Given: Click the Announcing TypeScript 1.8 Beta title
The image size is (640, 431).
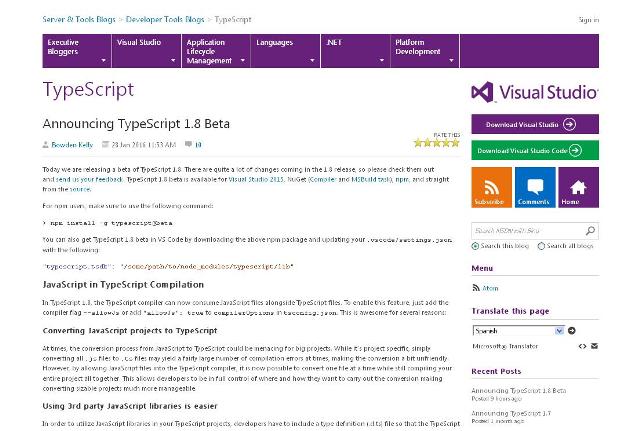Looking at the screenshot, I should pos(136,124).
